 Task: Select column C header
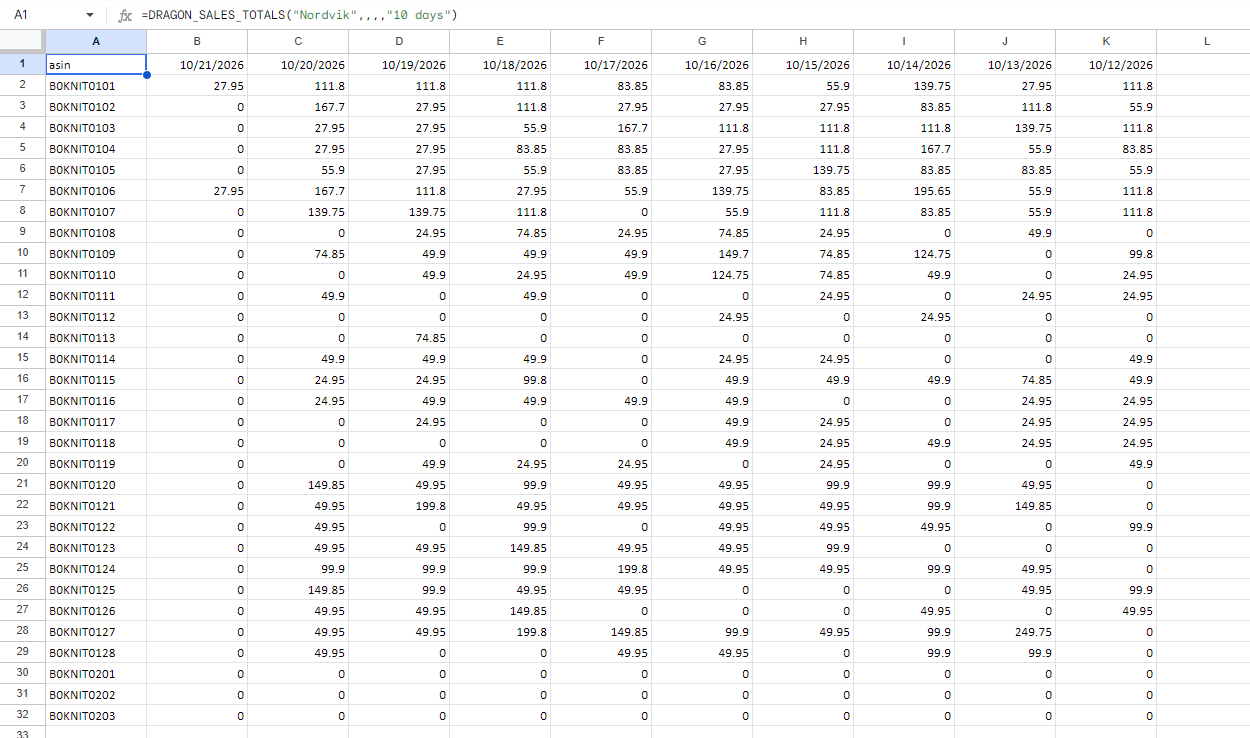298,41
